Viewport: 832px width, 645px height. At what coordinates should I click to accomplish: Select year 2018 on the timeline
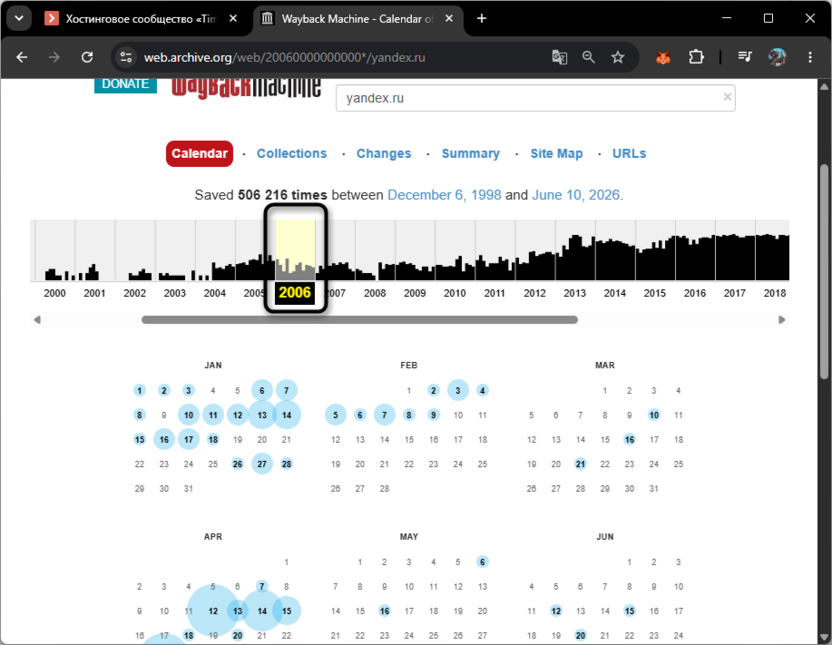pos(774,293)
